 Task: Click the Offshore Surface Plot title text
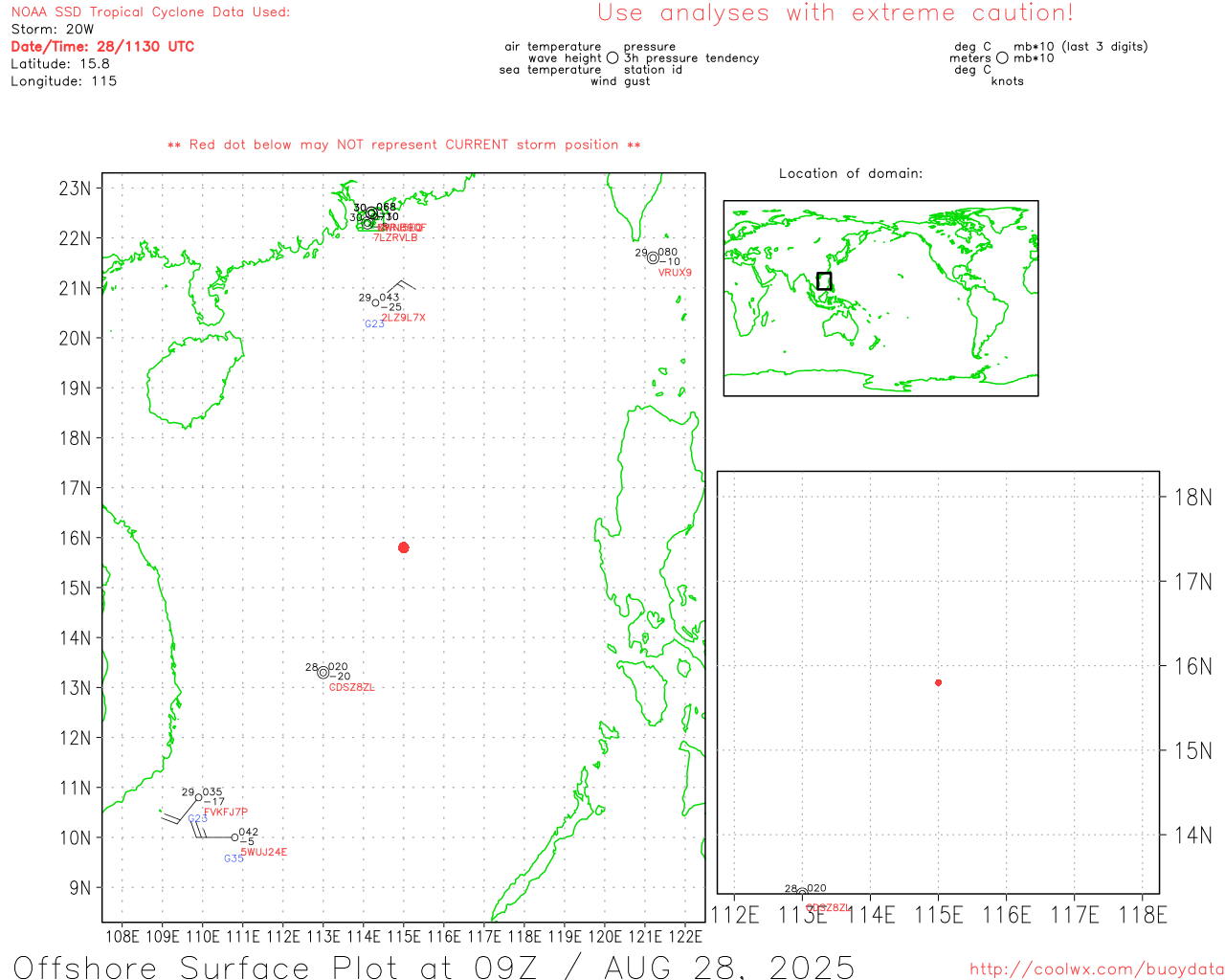click(434, 967)
